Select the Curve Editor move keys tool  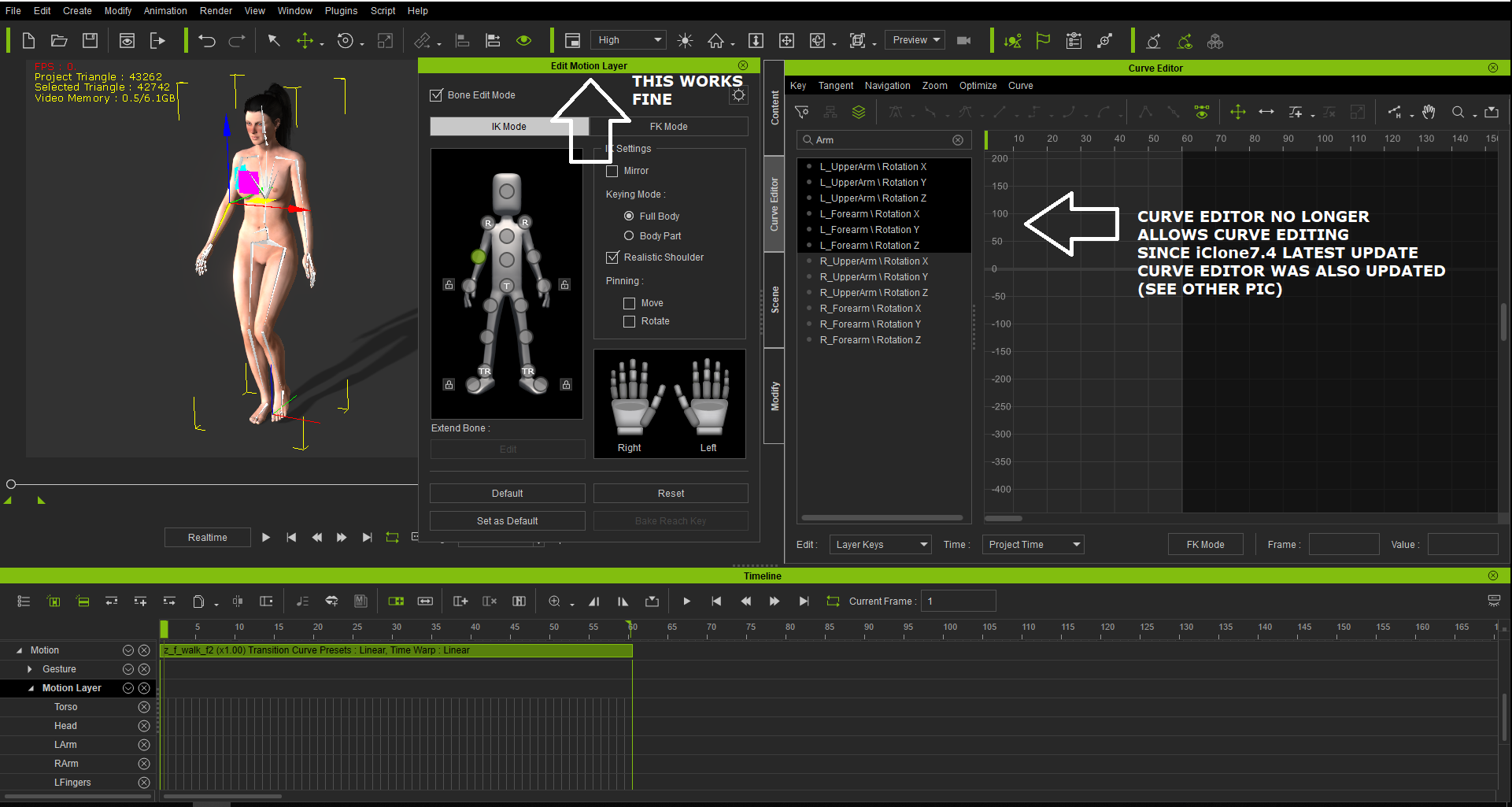pos(1238,113)
